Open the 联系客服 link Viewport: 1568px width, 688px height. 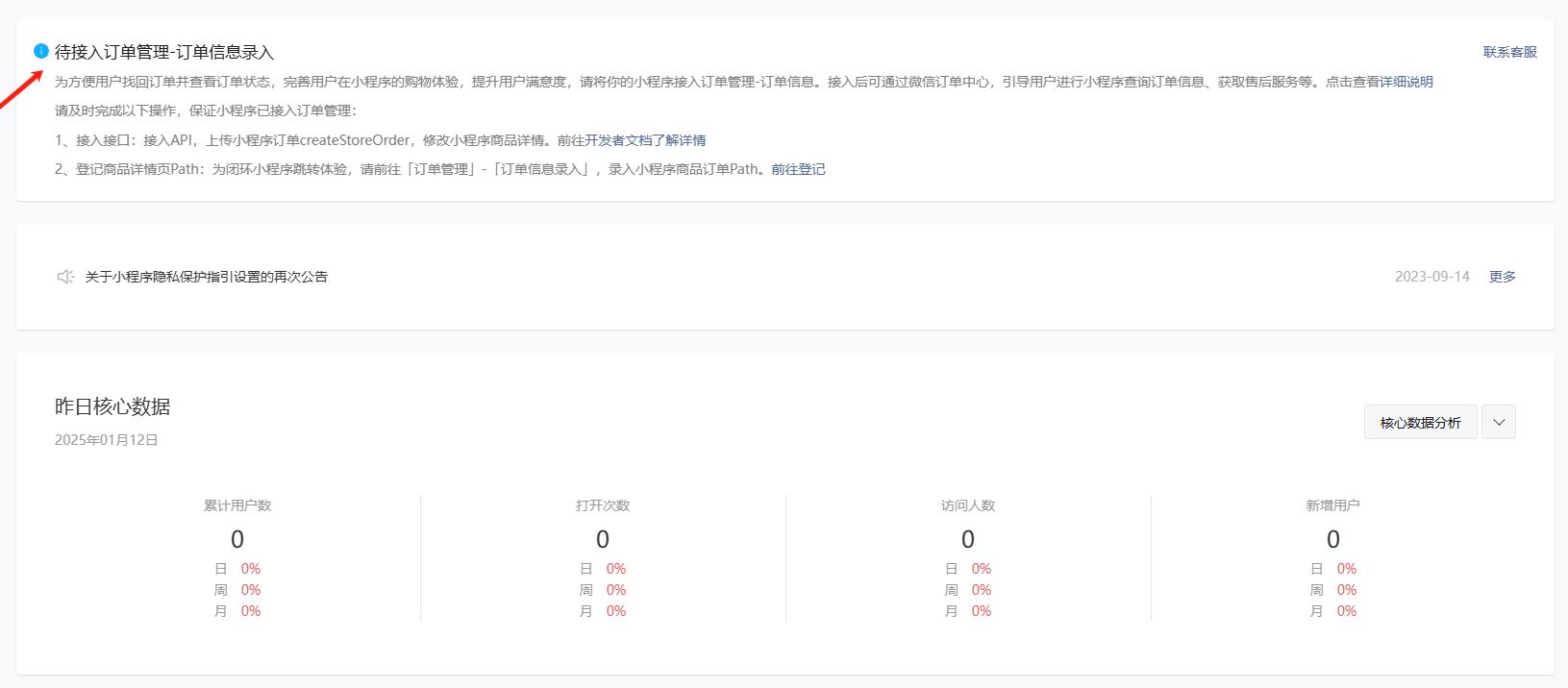point(1509,52)
